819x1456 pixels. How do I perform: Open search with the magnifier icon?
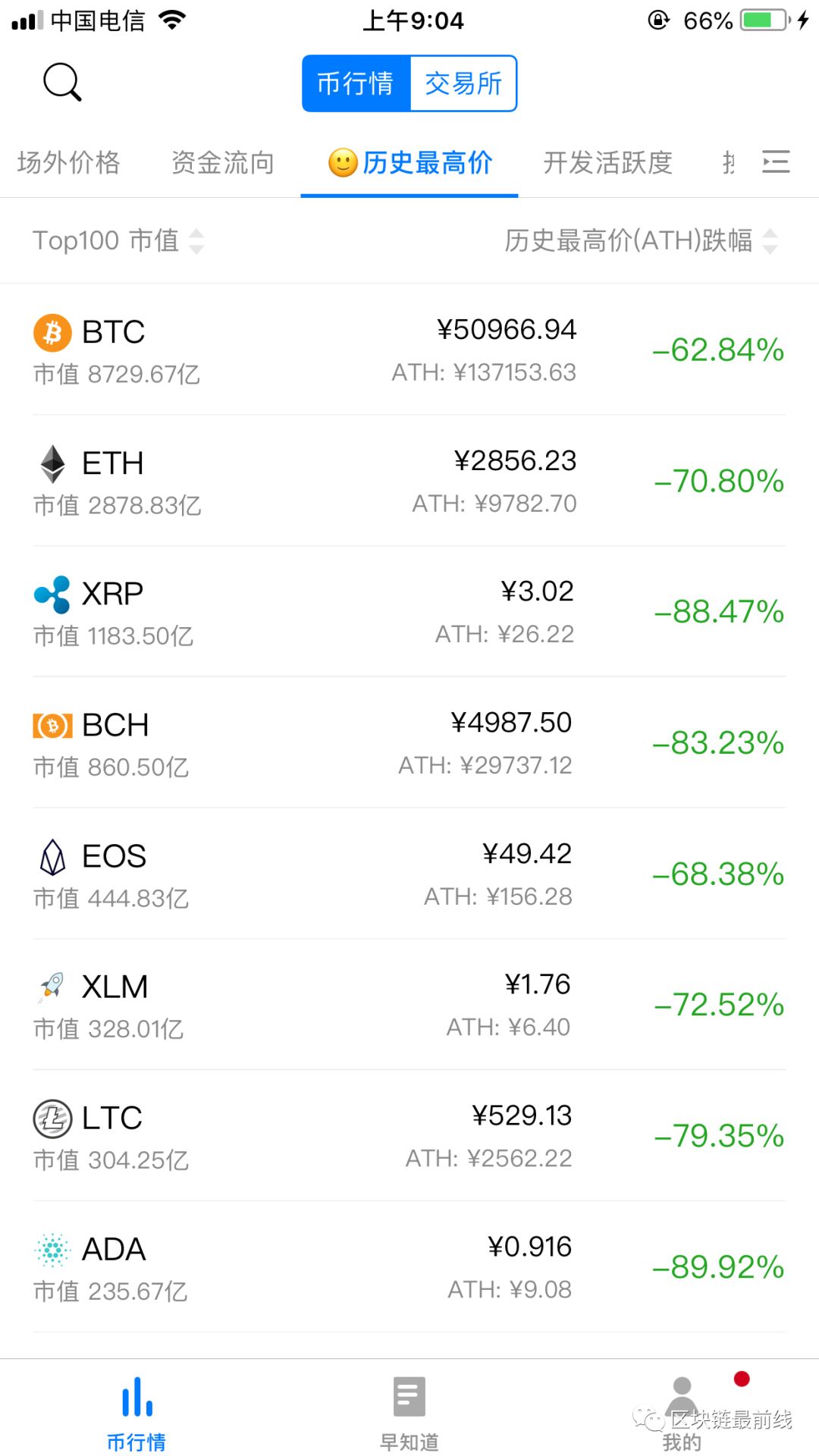coord(62,82)
